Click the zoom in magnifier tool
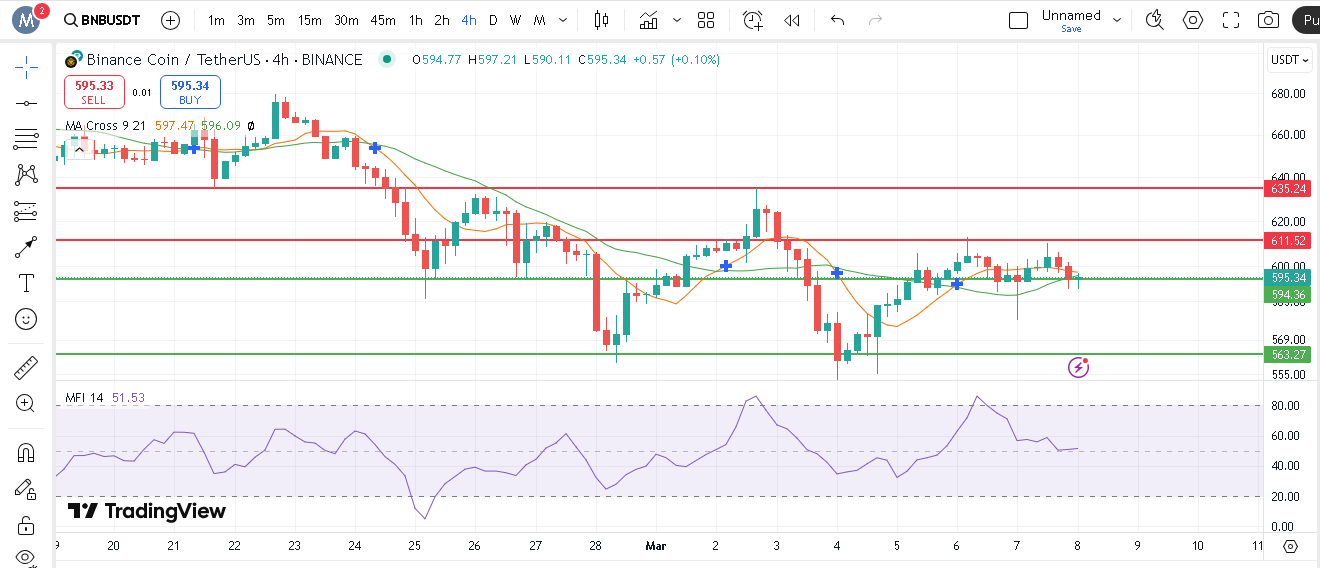 26,403
